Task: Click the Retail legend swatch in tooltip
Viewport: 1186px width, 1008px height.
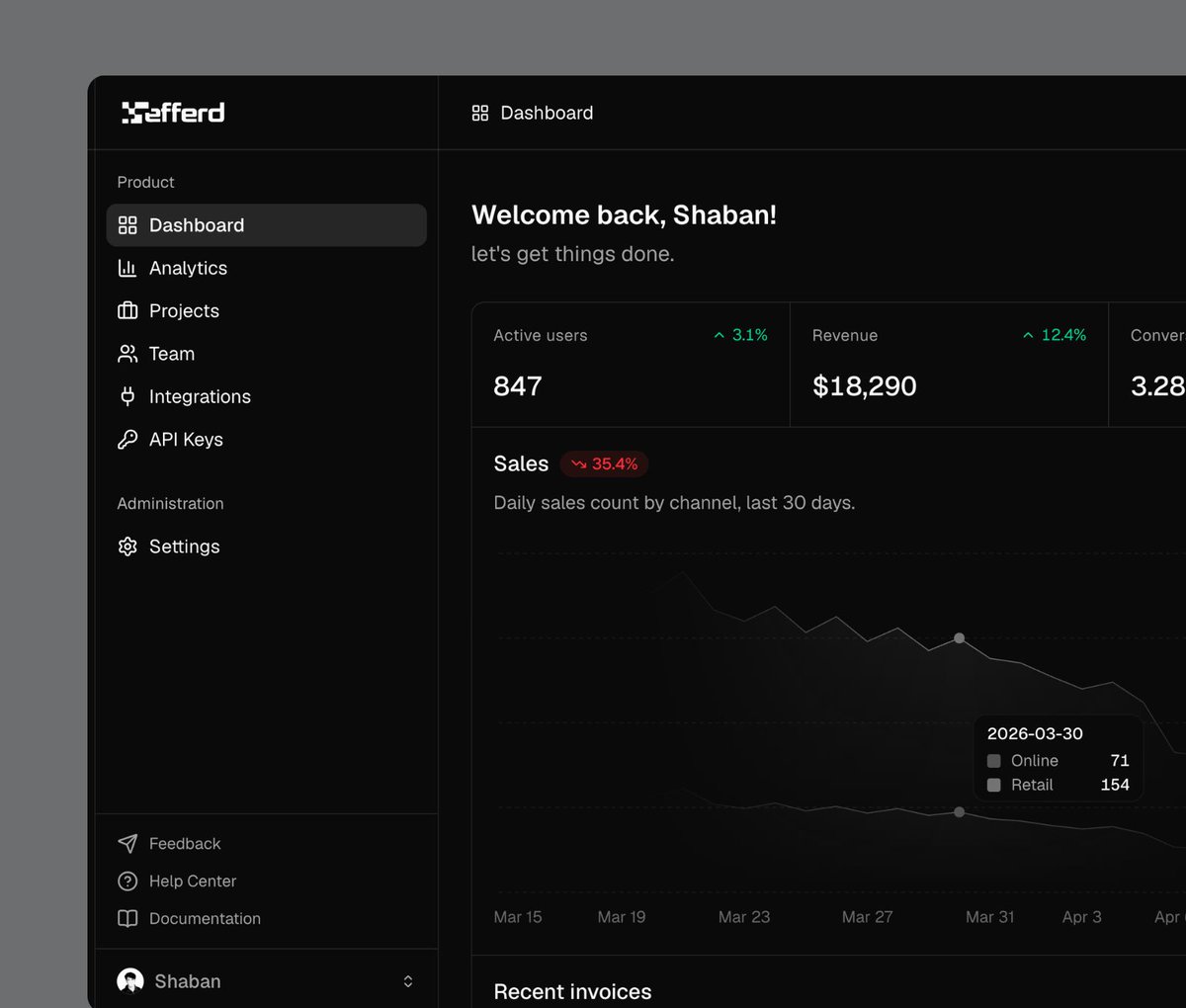Action: click(994, 785)
